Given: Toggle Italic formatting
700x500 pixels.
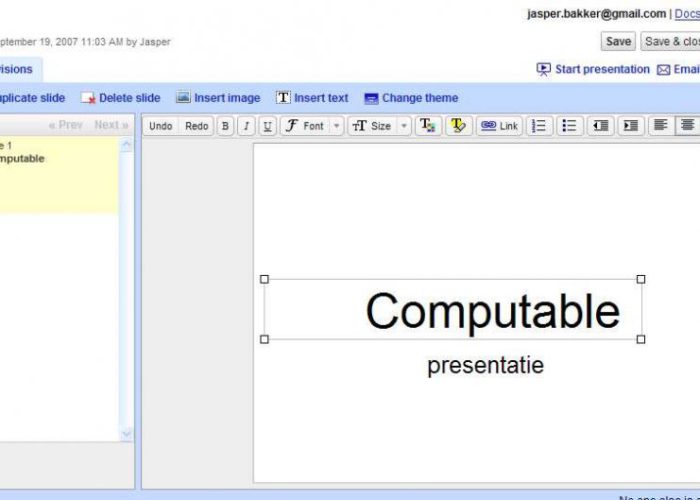Looking at the screenshot, I should click(246, 126).
